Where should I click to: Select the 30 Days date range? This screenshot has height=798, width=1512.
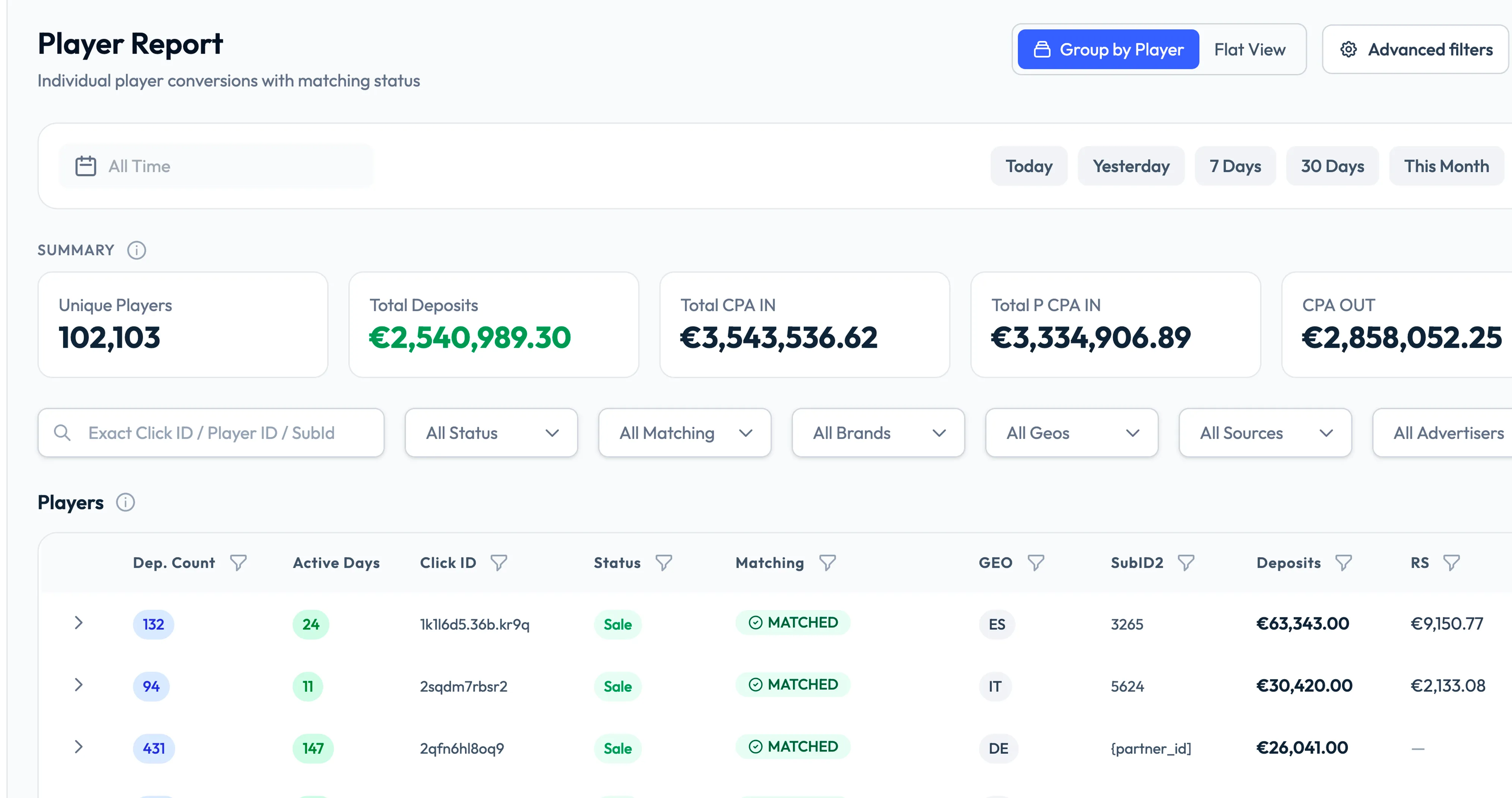(x=1332, y=166)
